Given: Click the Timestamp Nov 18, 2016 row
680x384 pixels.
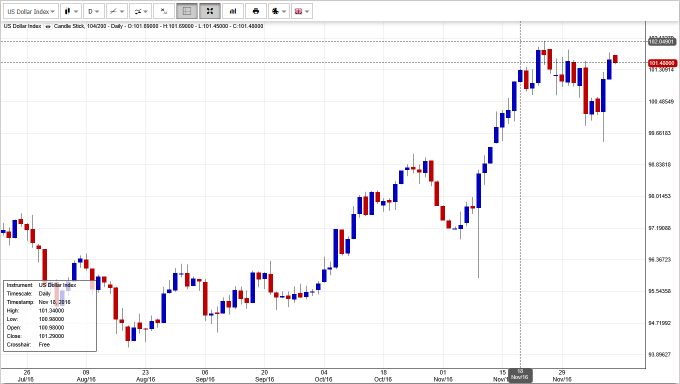Looking at the screenshot, I should coord(39,302).
